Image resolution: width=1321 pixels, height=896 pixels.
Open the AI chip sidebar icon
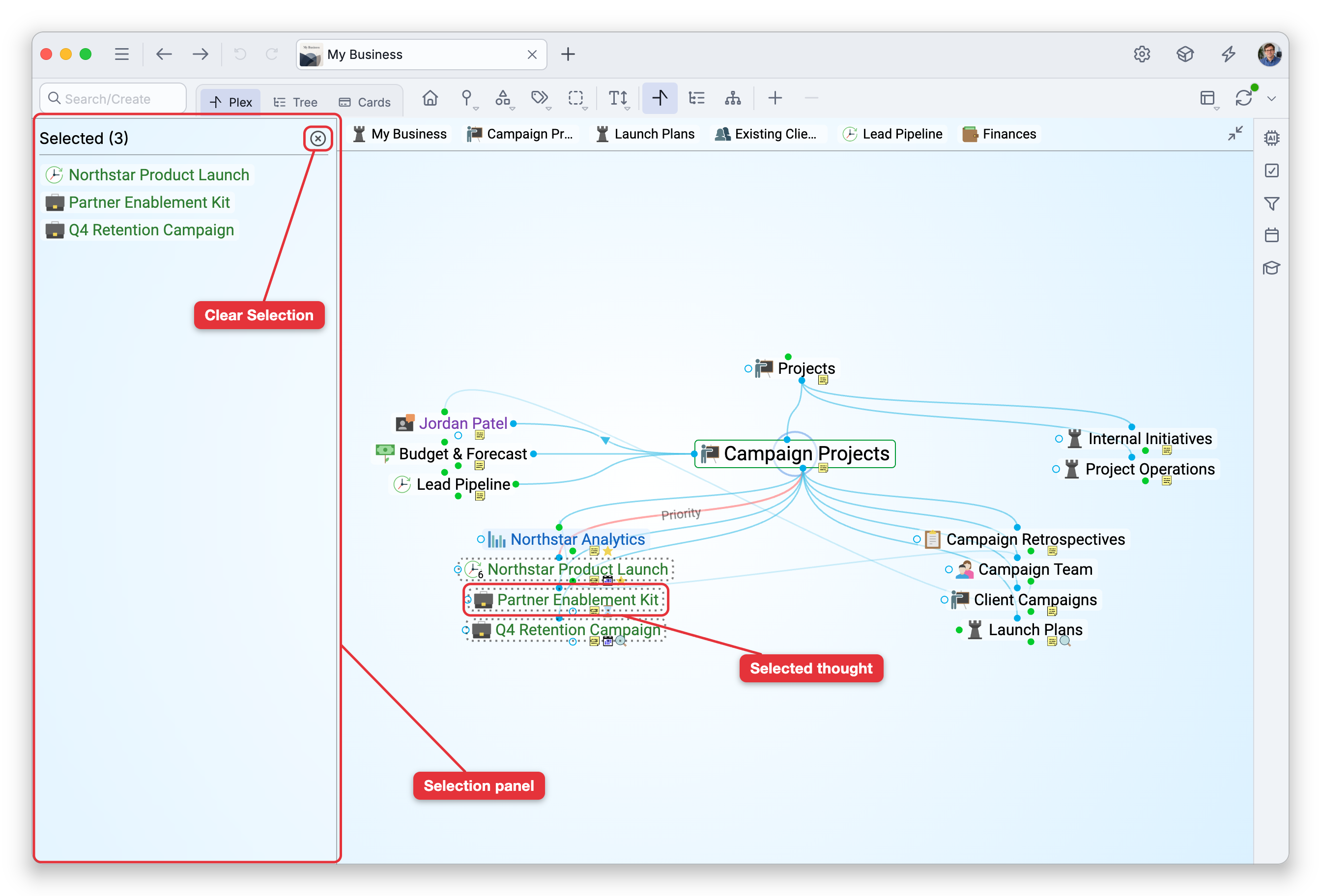point(1271,138)
